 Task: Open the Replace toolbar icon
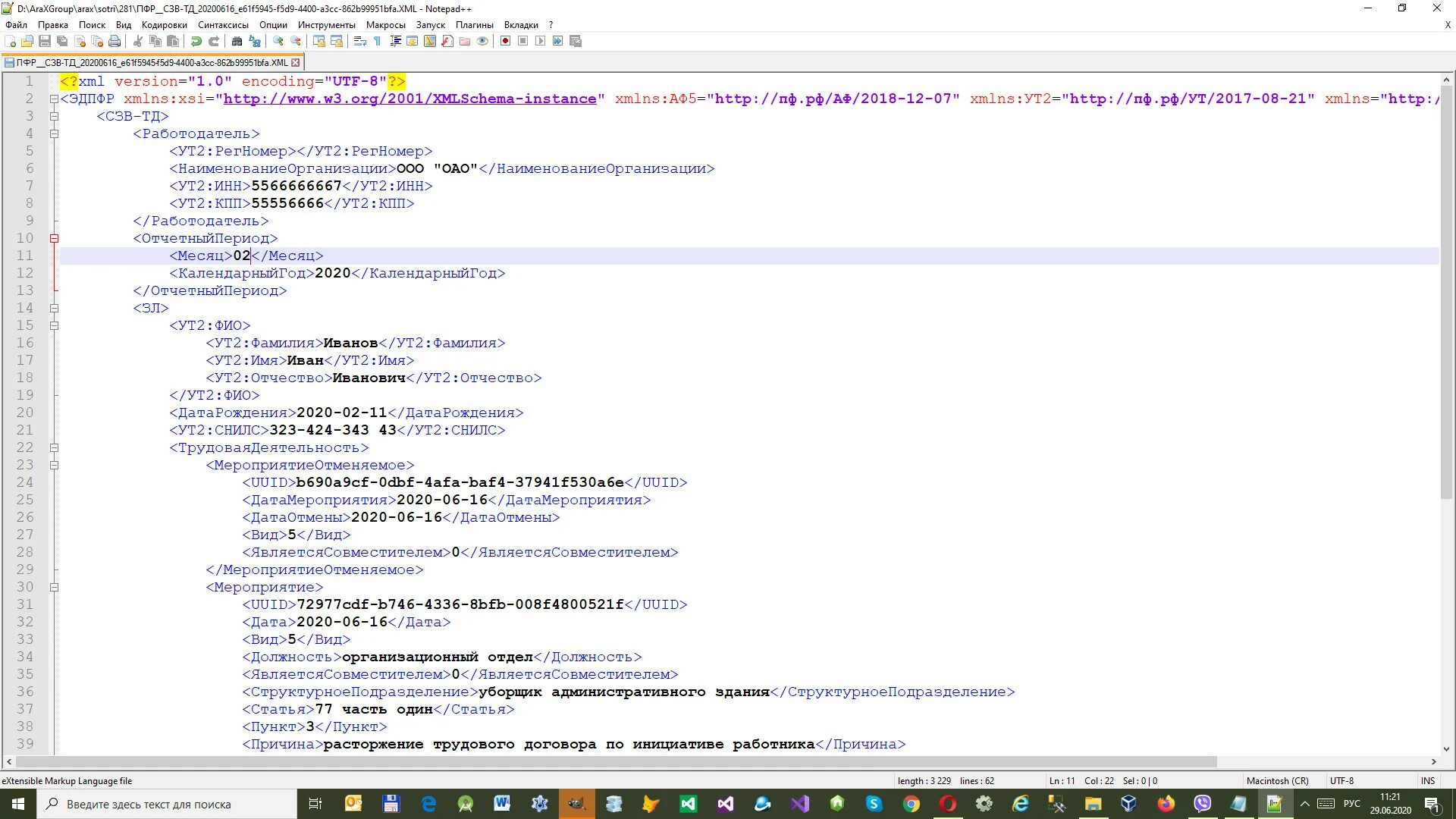[255, 41]
